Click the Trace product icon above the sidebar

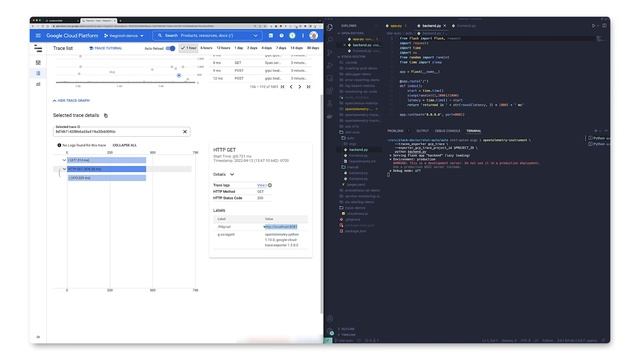[38, 49]
